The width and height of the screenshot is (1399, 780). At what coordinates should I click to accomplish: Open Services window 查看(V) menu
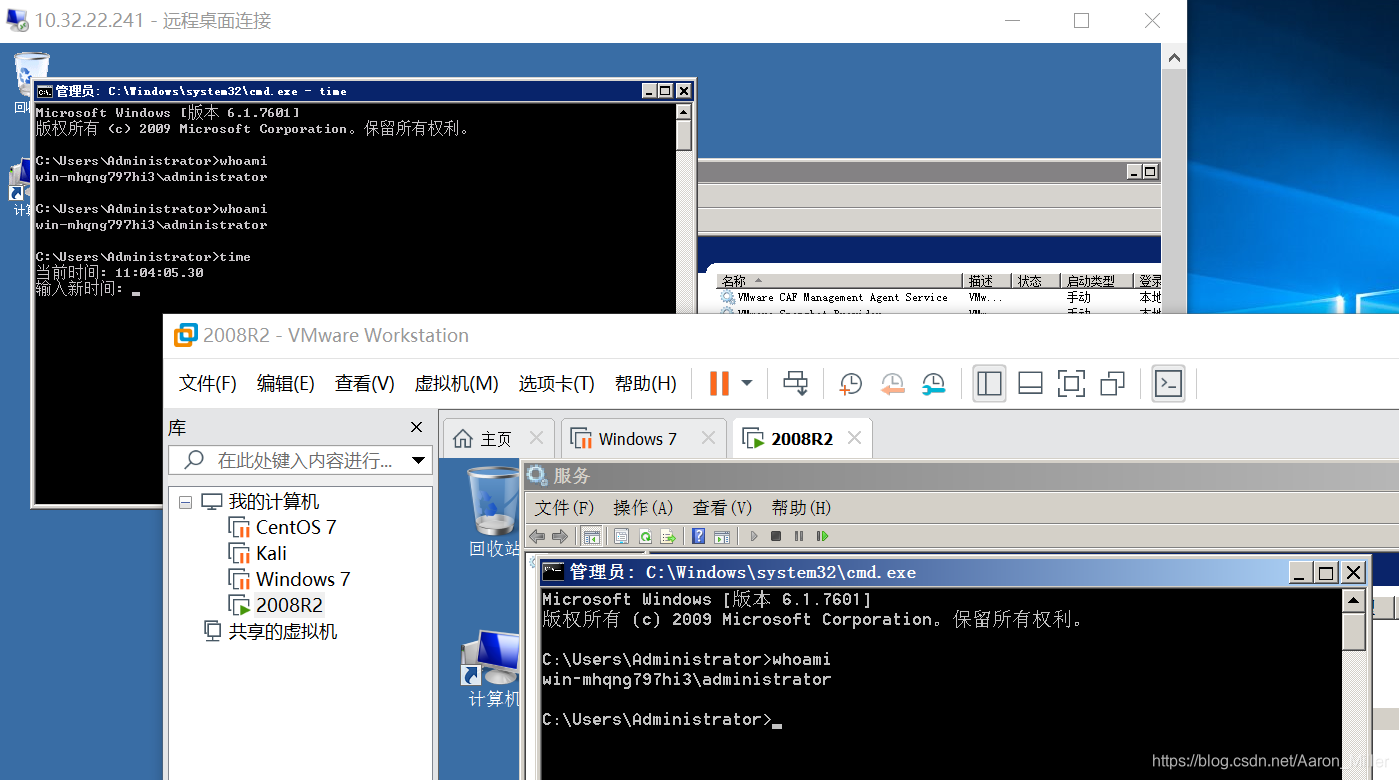pyautogui.click(x=722, y=508)
